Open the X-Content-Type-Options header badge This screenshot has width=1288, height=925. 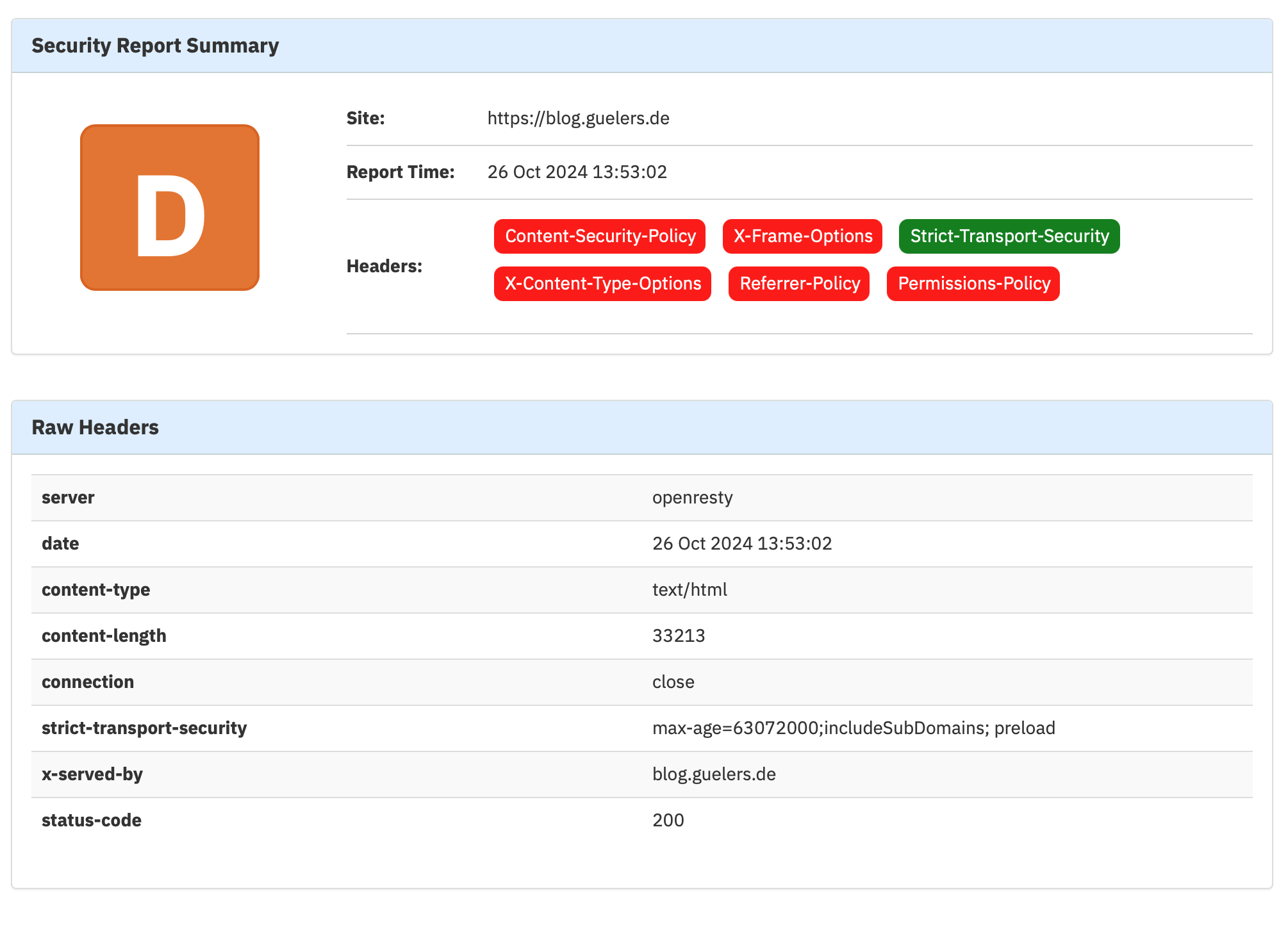click(602, 284)
